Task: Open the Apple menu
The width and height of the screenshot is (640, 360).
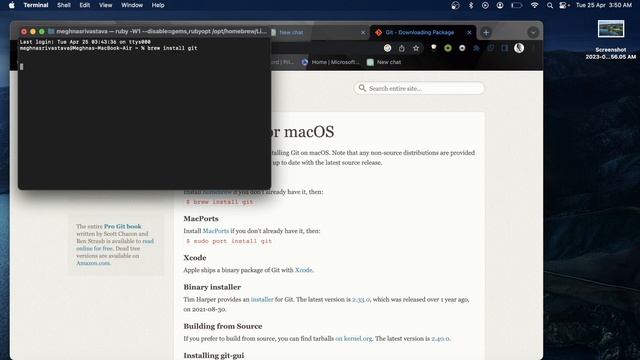Action: [x=11, y=5]
